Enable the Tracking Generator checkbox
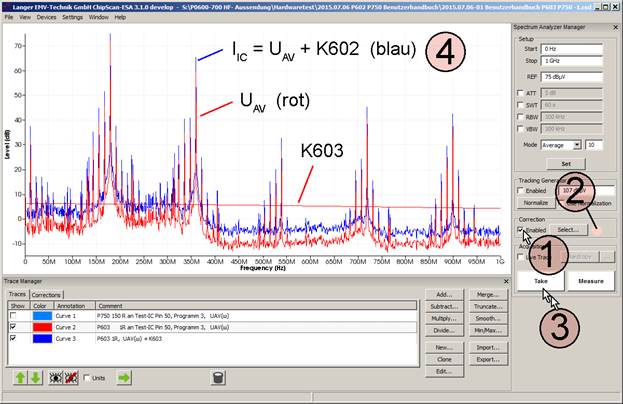The width and height of the screenshot is (623, 404). [519, 189]
